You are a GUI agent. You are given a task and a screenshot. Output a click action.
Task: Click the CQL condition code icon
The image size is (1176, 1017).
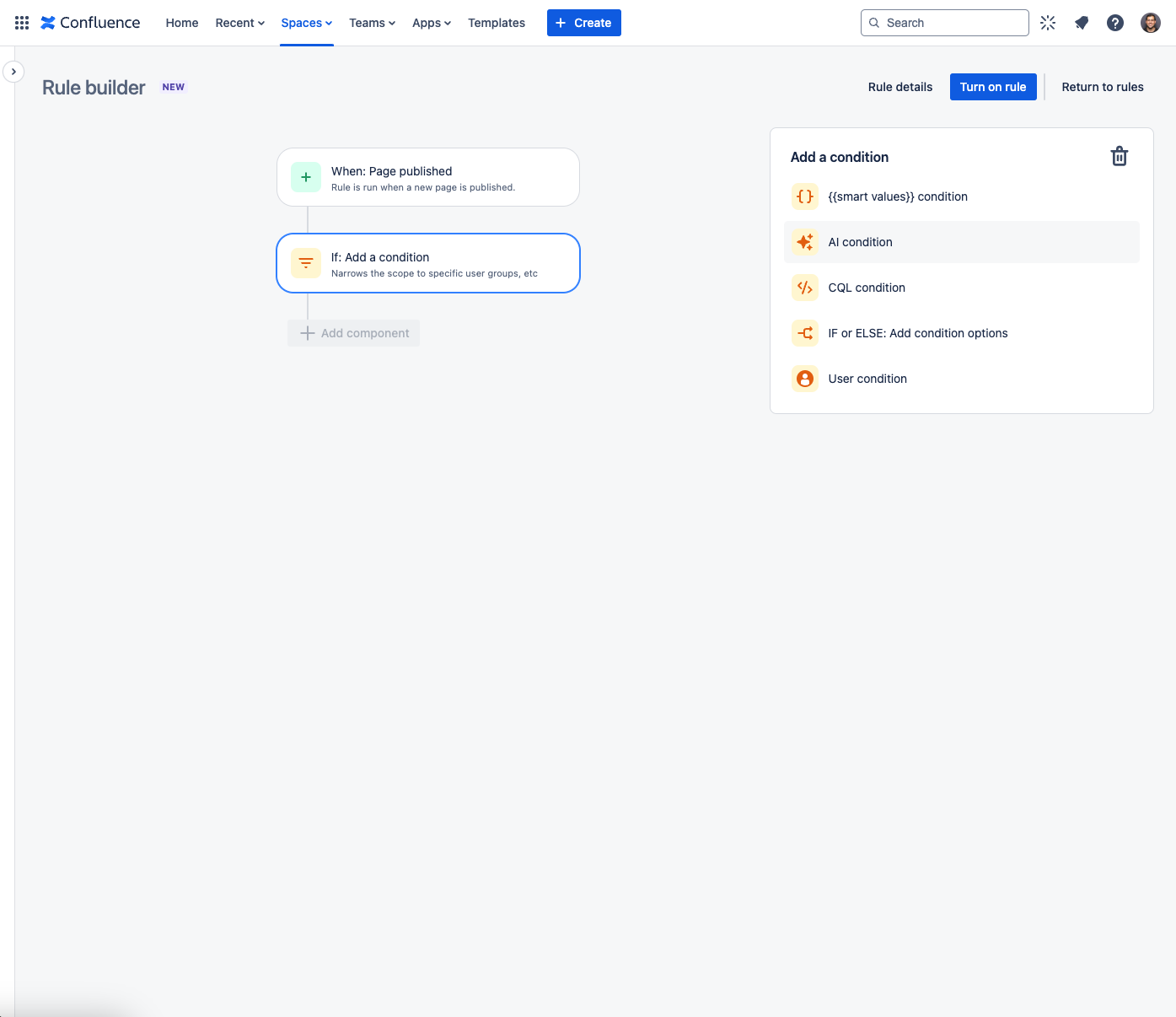[804, 288]
